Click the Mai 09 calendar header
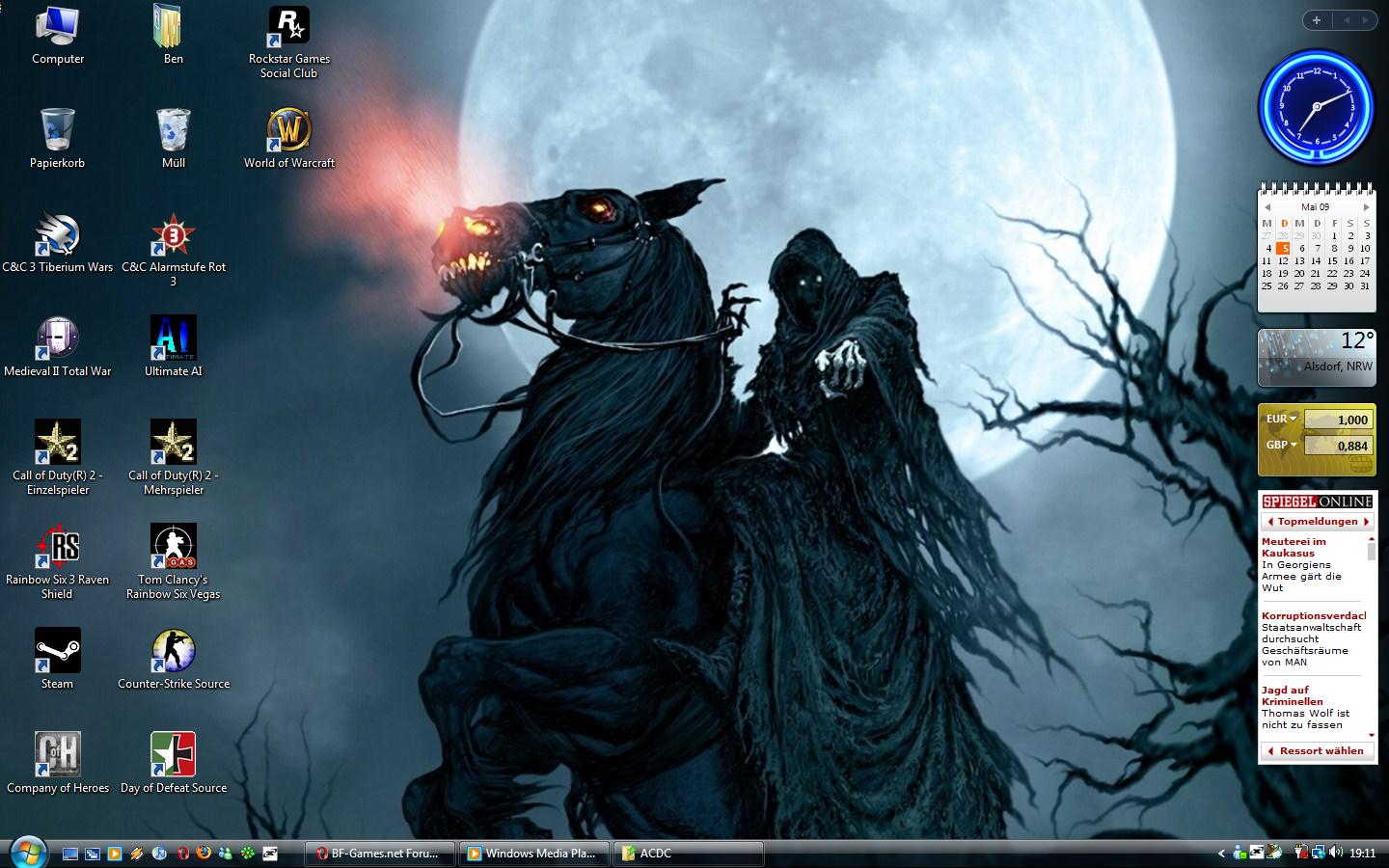Viewport: 1389px width, 868px height. [x=1315, y=207]
